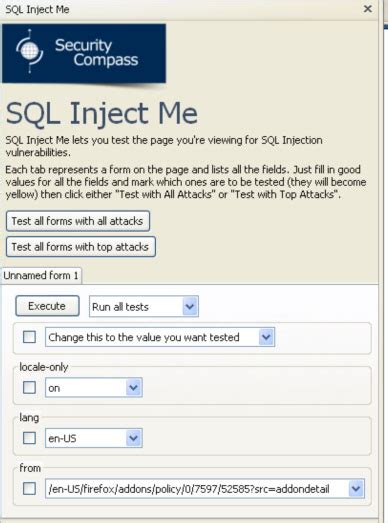Check the lang field checkbox

[x=29, y=438]
